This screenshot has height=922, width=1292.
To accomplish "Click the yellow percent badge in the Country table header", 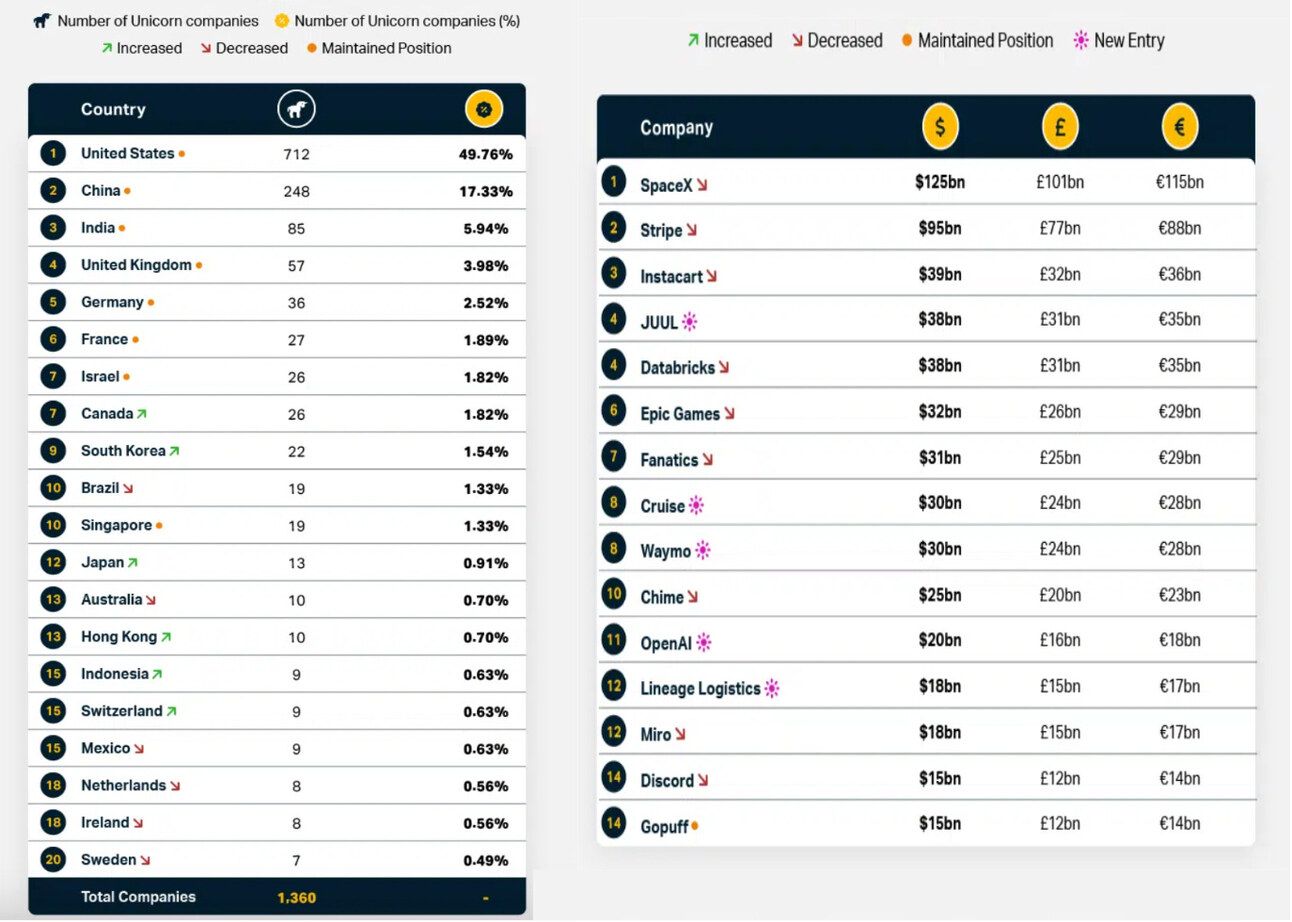I will click(x=484, y=109).
